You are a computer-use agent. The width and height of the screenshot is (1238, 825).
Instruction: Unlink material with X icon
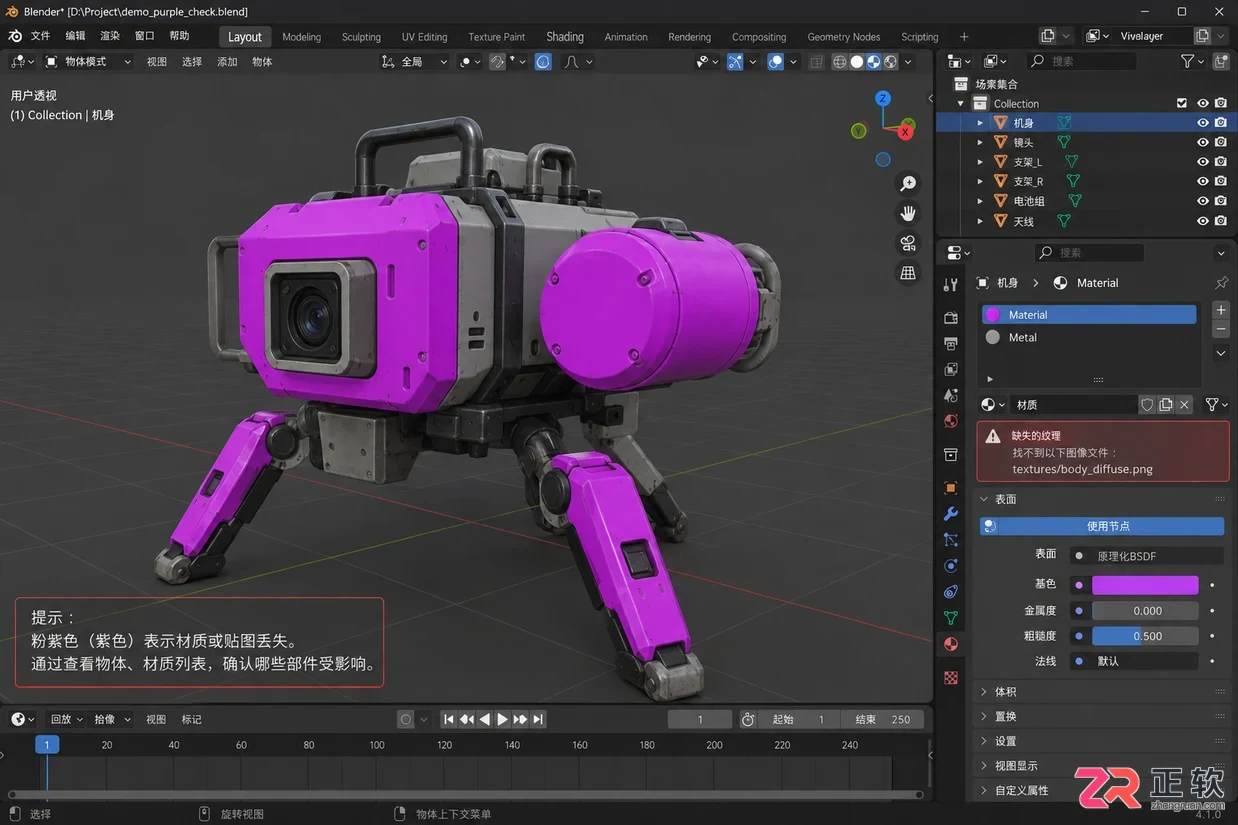(1184, 405)
